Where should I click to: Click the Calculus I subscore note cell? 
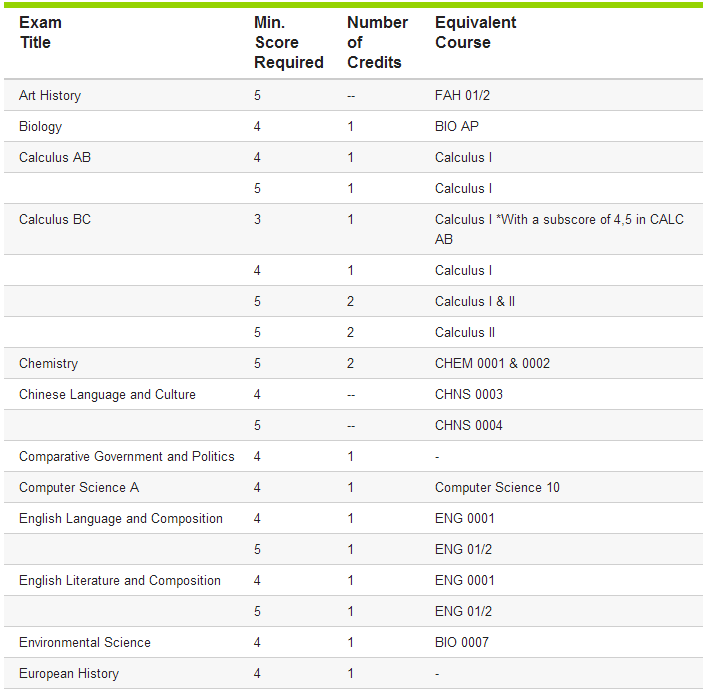pyautogui.click(x=559, y=229)
